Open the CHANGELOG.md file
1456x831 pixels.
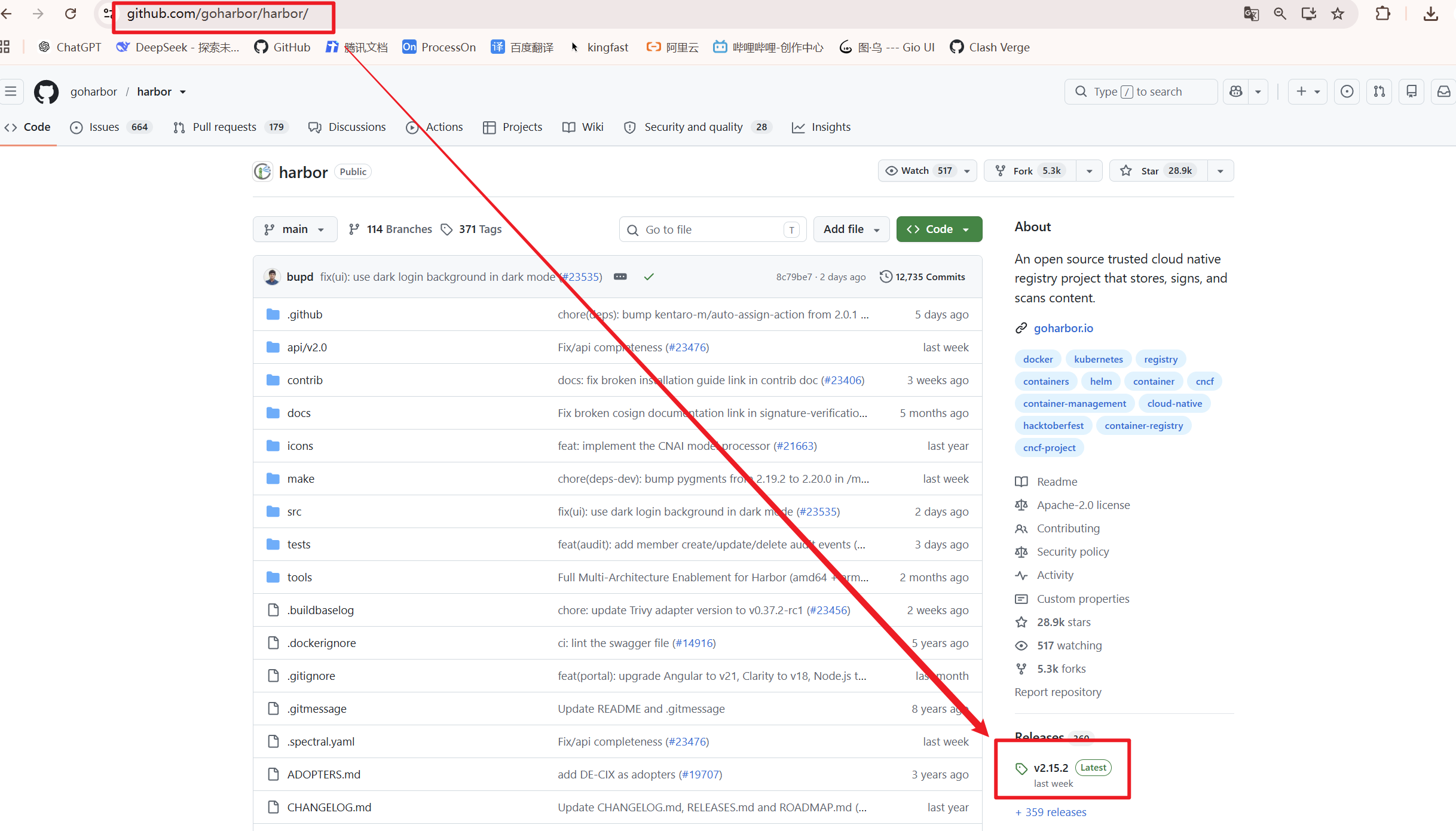click(329, 807)
